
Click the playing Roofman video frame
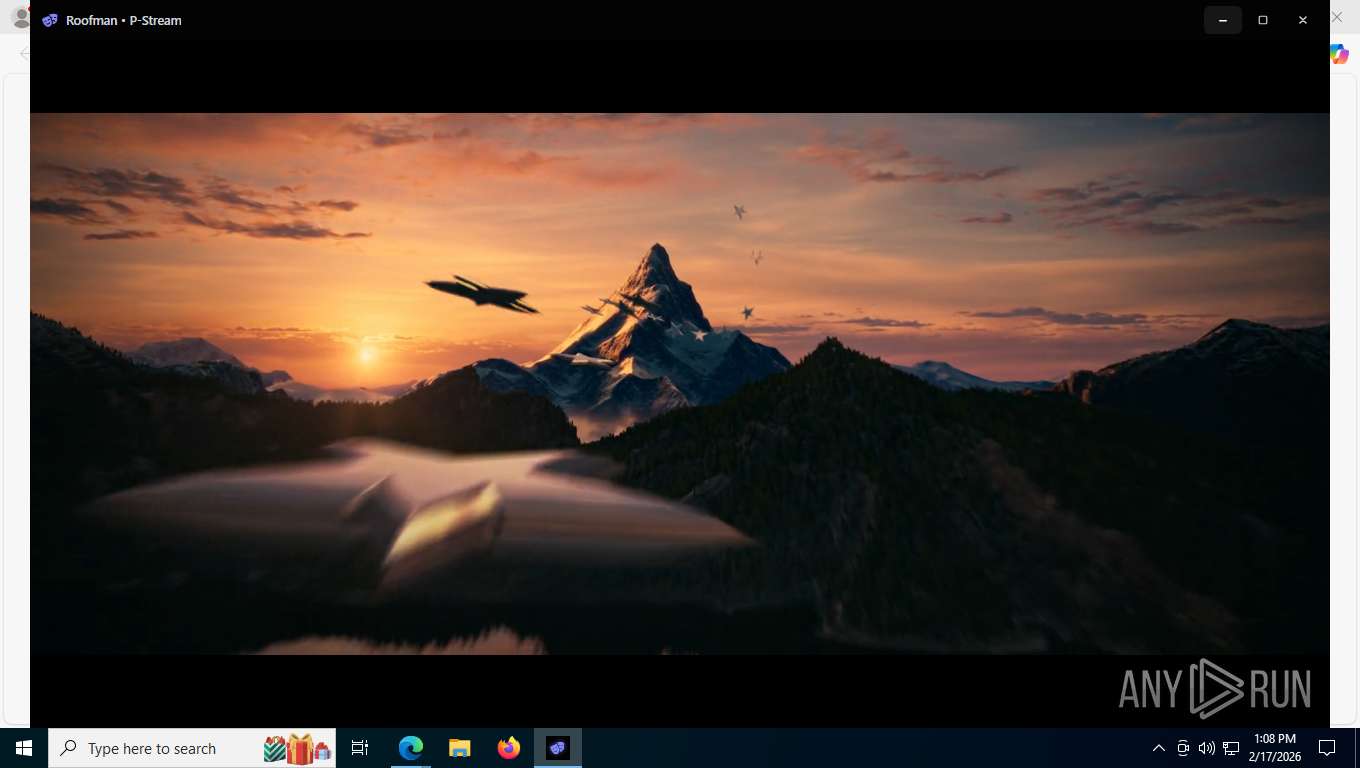[x=680, y=384]
